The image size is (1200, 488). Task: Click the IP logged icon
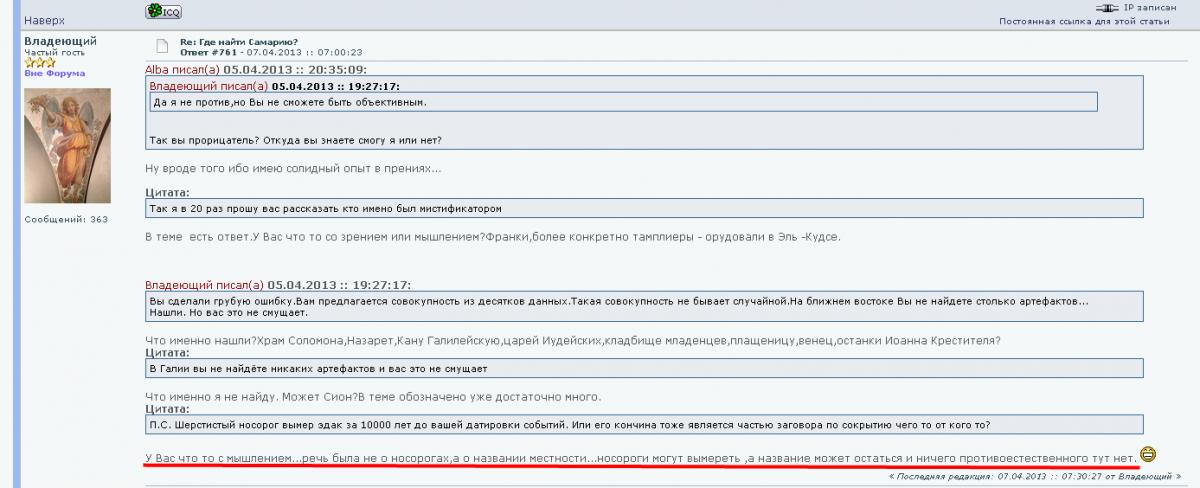(1107, 7)
